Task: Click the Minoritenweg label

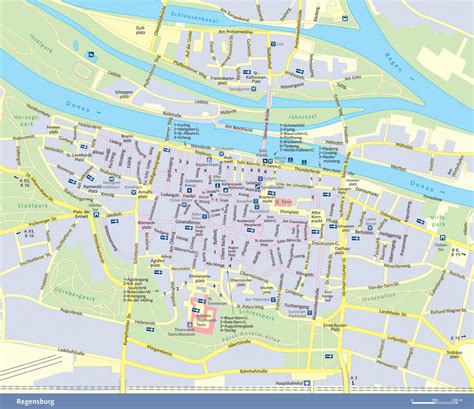Action: pos(397,266)
